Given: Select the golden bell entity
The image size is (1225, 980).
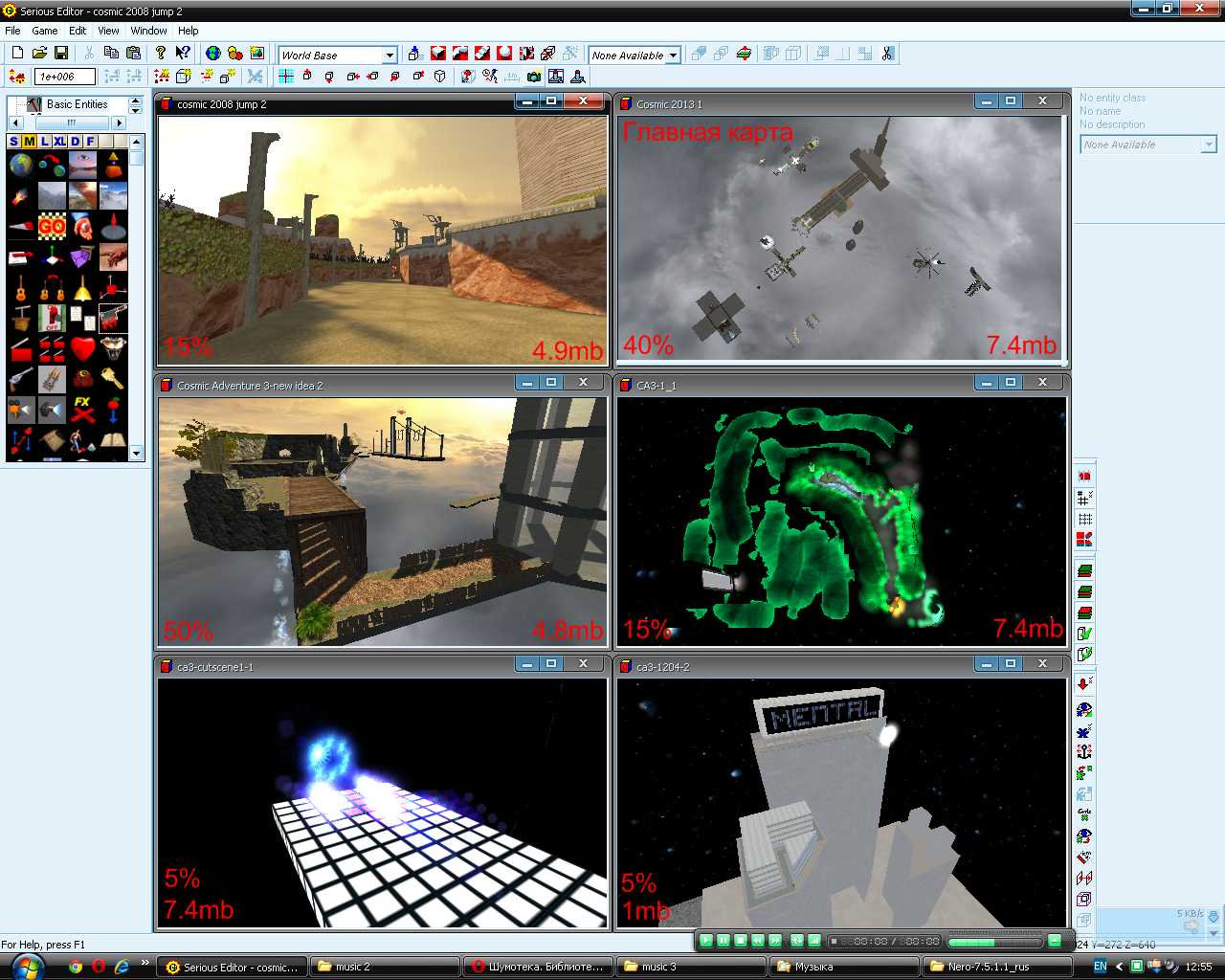Looking at the screenshot, I should [x=82, y=288].
